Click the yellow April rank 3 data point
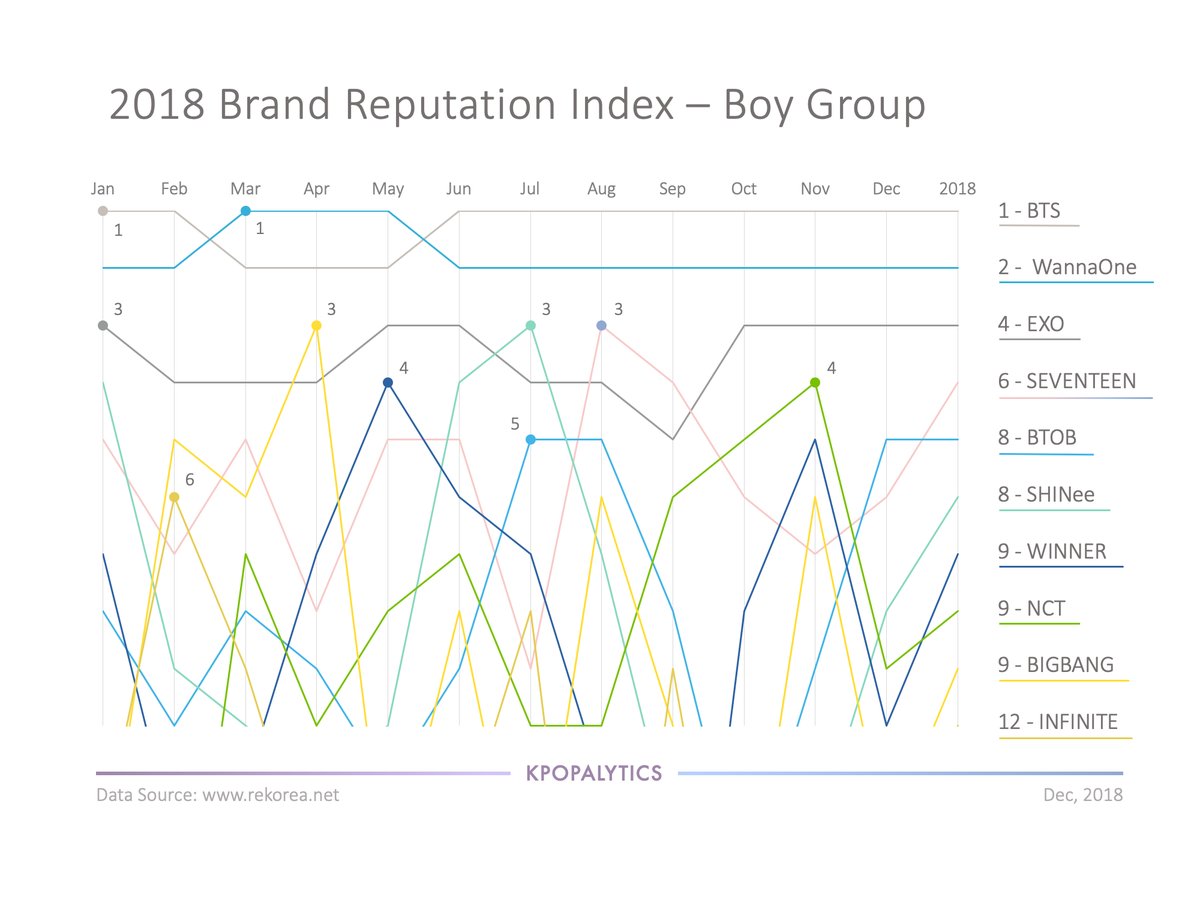1200x900 pixels. 316,325
